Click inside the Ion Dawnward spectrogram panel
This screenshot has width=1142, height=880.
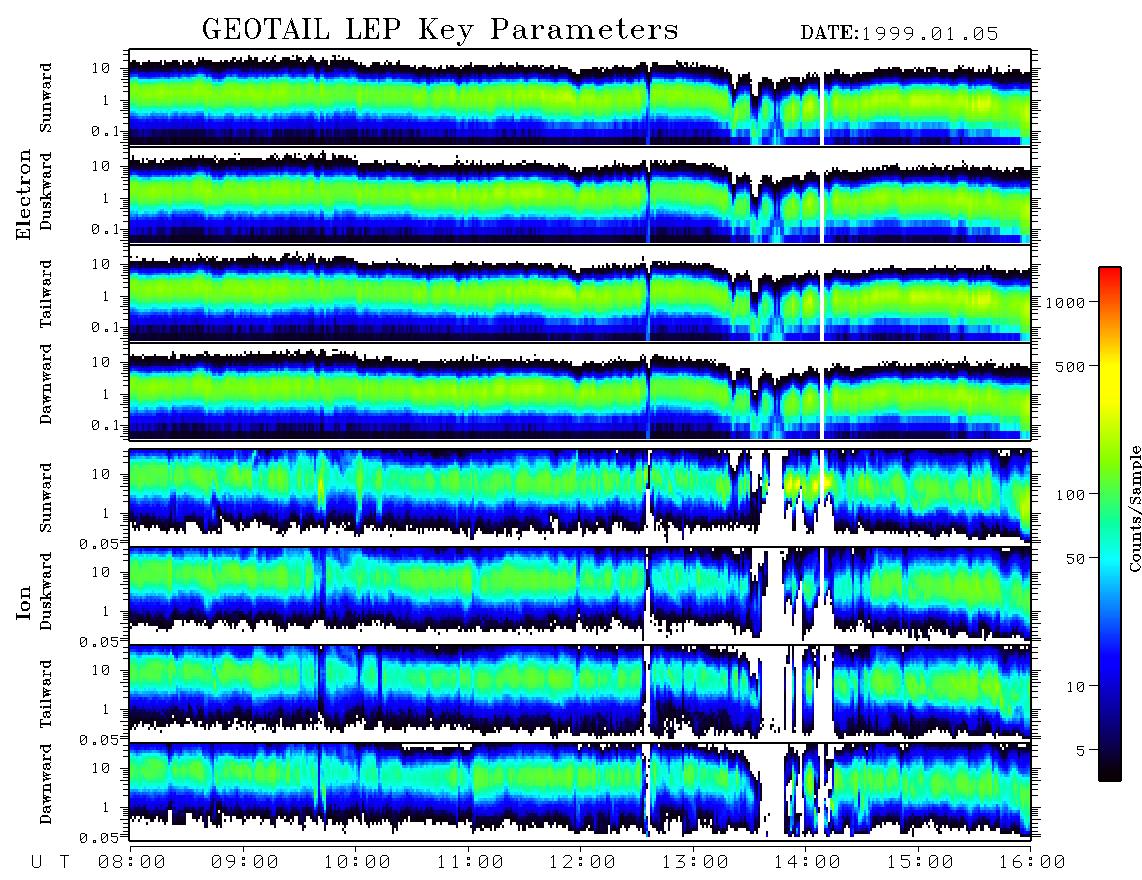[580, 791]
